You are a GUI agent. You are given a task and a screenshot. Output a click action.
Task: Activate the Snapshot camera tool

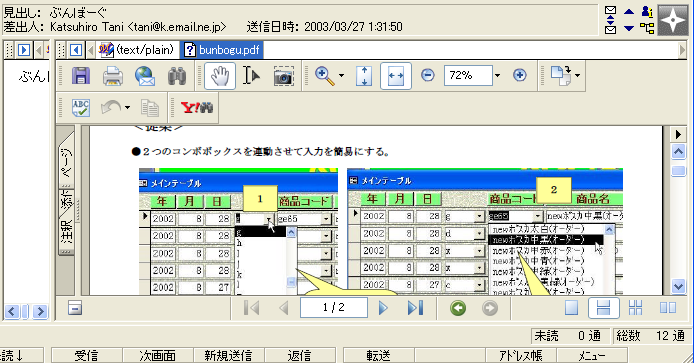[x=283, y=76]
